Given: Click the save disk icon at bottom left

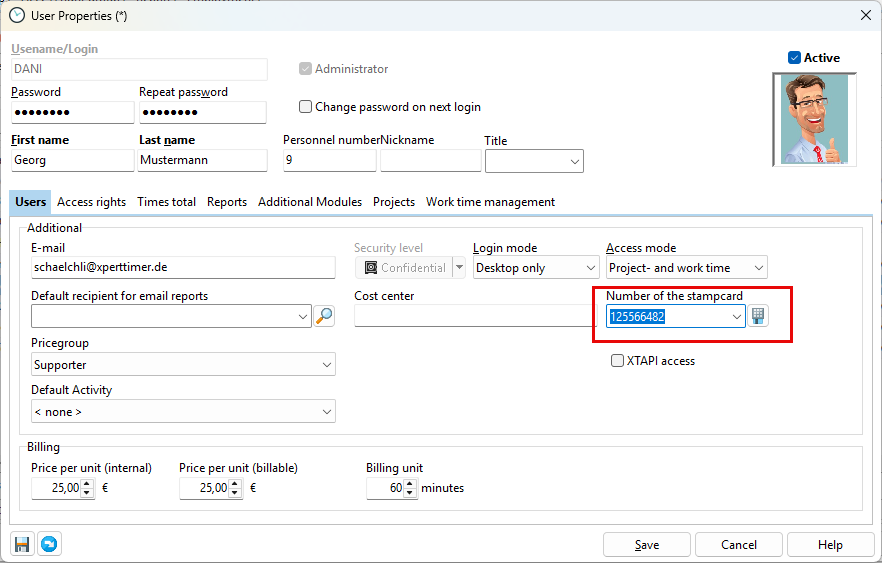Looking at the screenshot, I should [22, 544].
